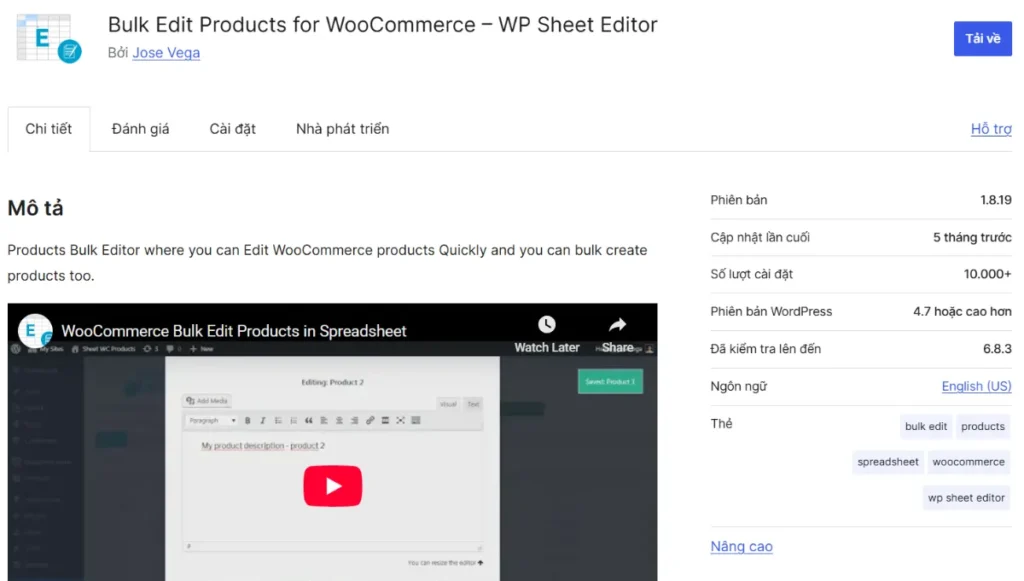Select the products tag
Image resolution: width=1024 pixels, height=581 pixels.
(982, 426)
